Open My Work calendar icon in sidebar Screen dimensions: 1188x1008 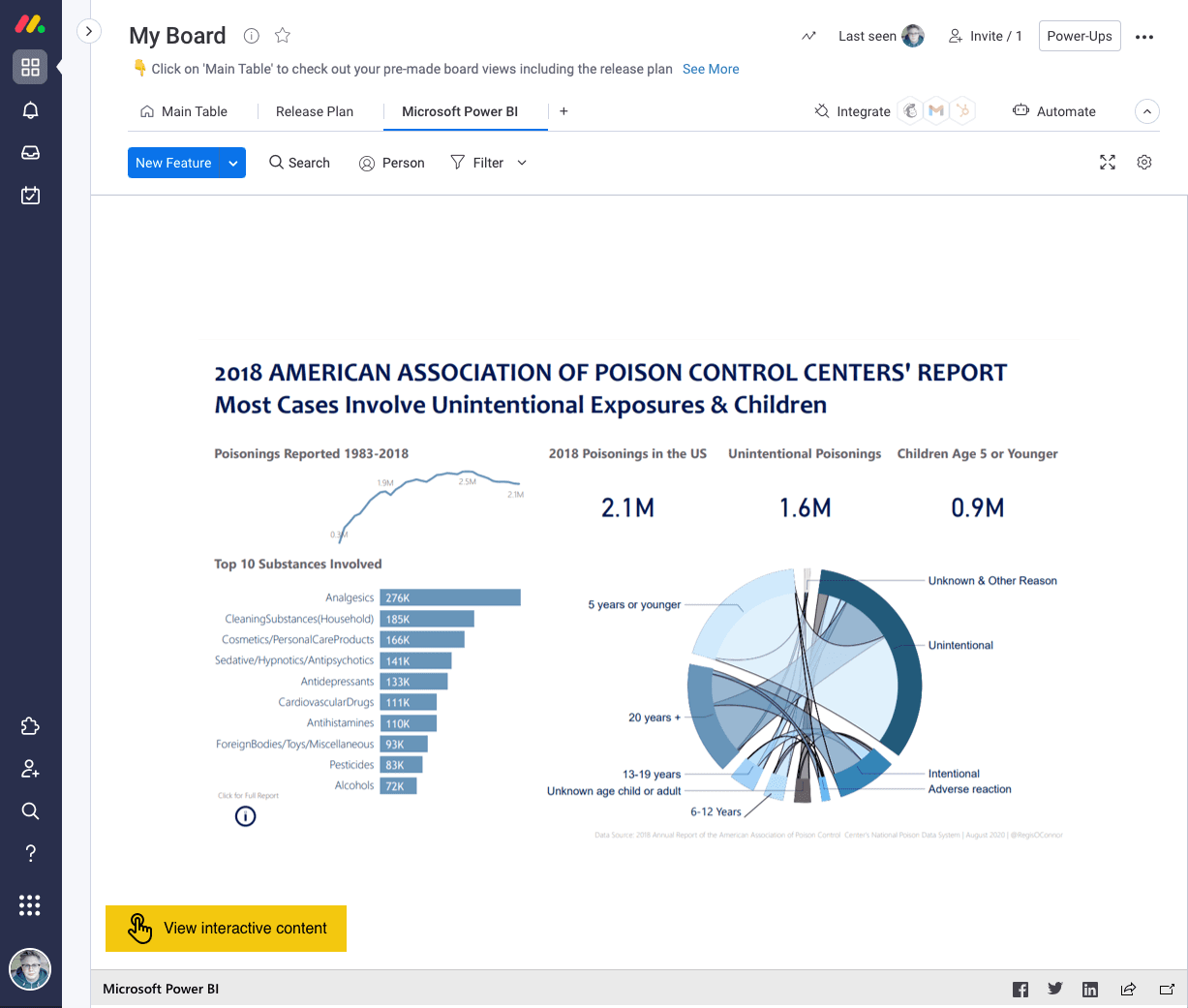point(30,195)
